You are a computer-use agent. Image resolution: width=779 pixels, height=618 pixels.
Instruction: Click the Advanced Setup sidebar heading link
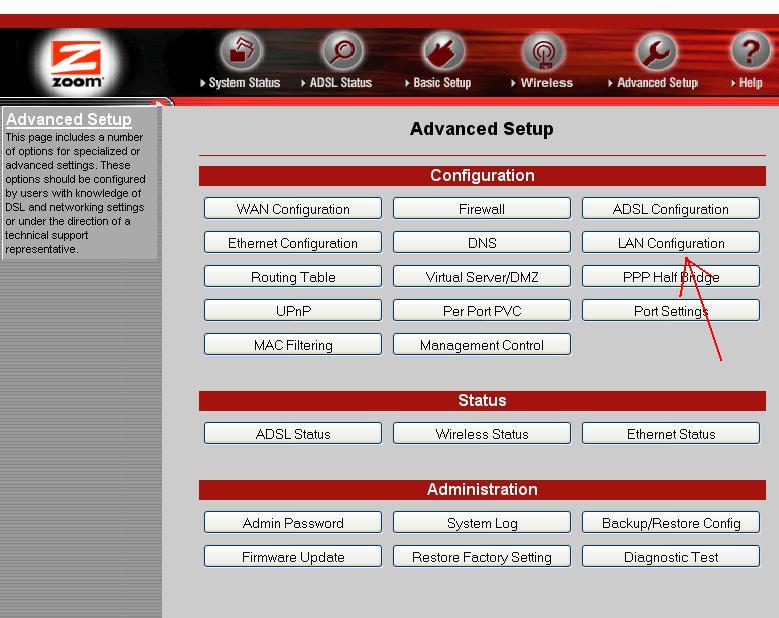(69, 119)
